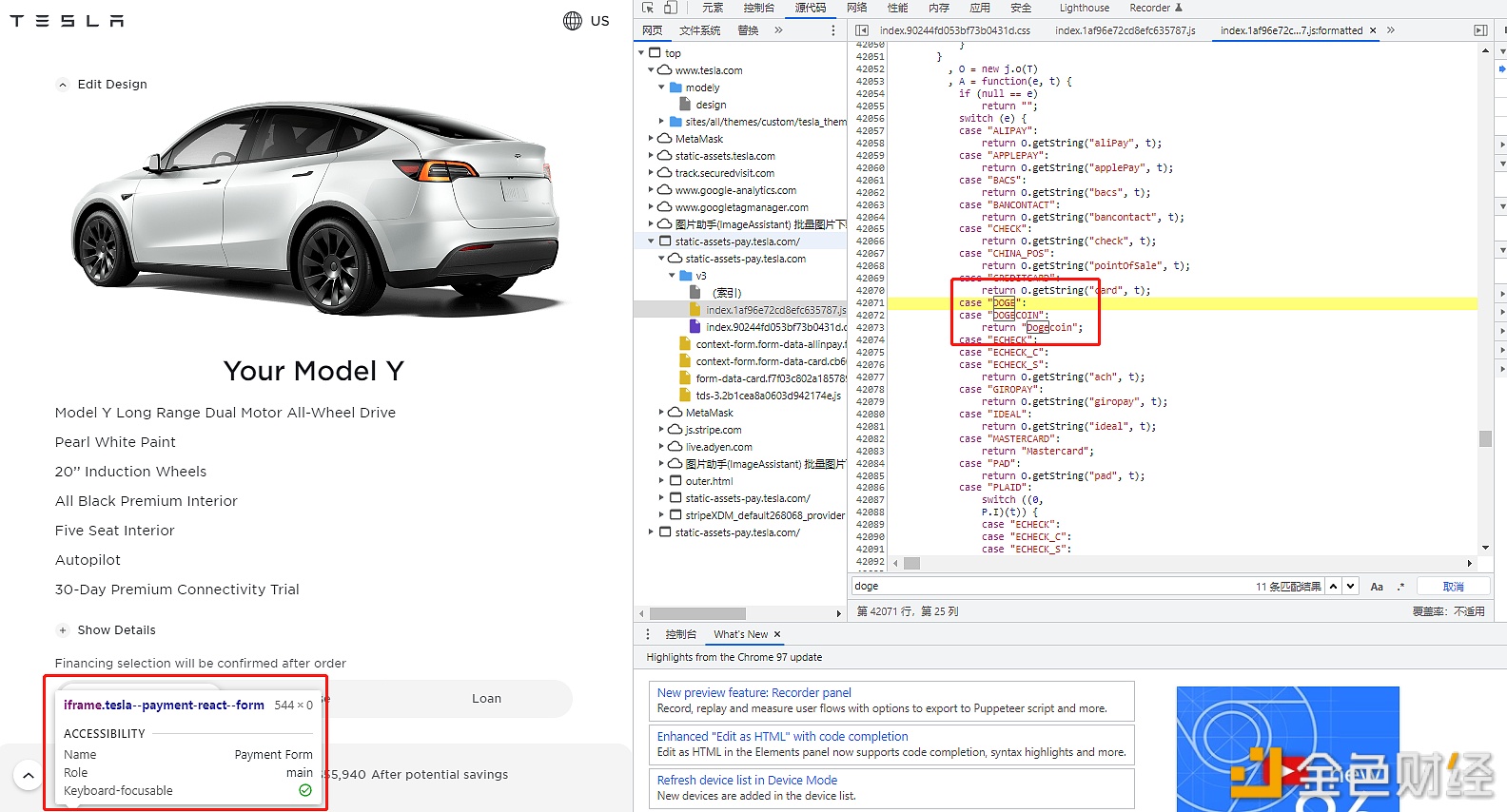
Task: Open New preview feature: Recorder panel link
Action: [753, 693]
